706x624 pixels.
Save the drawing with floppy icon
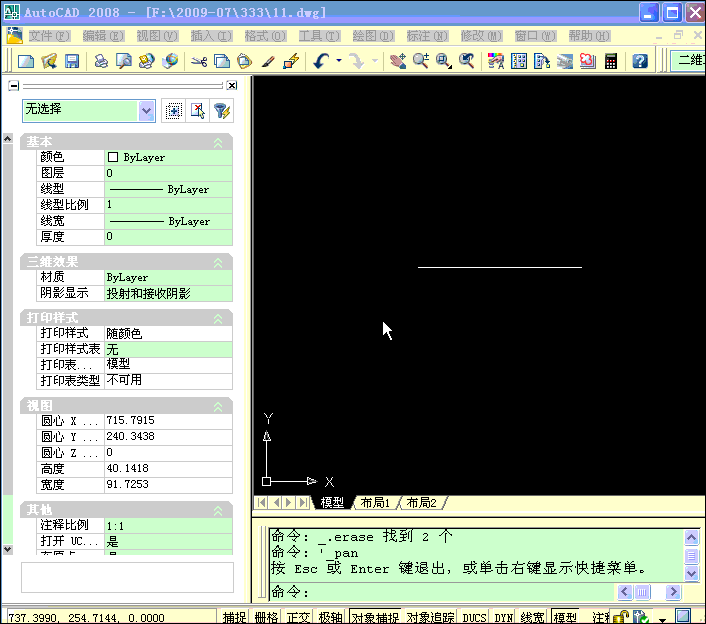tap(72, 61)
